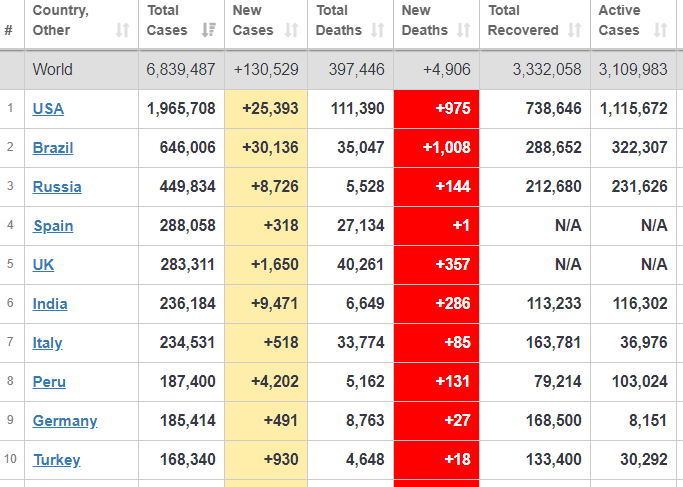The height and width of the screenshot is (487, 683).
Task: Select Russia active cases 231,626
Action: click(639, 186)
